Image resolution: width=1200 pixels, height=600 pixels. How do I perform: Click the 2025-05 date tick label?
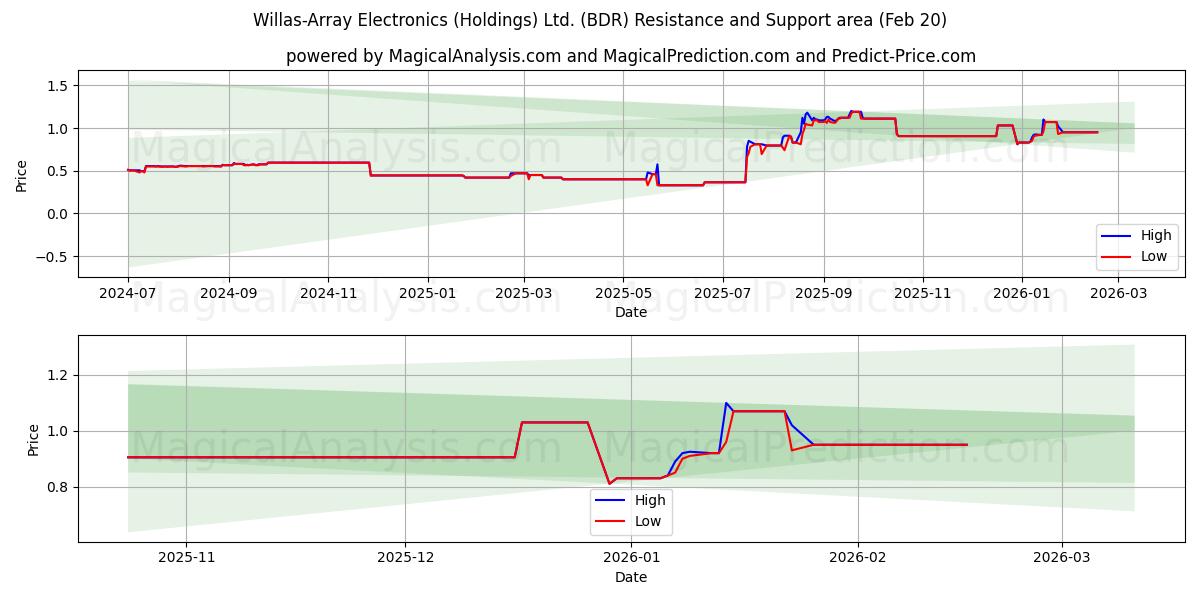click(x=623, y=294)
